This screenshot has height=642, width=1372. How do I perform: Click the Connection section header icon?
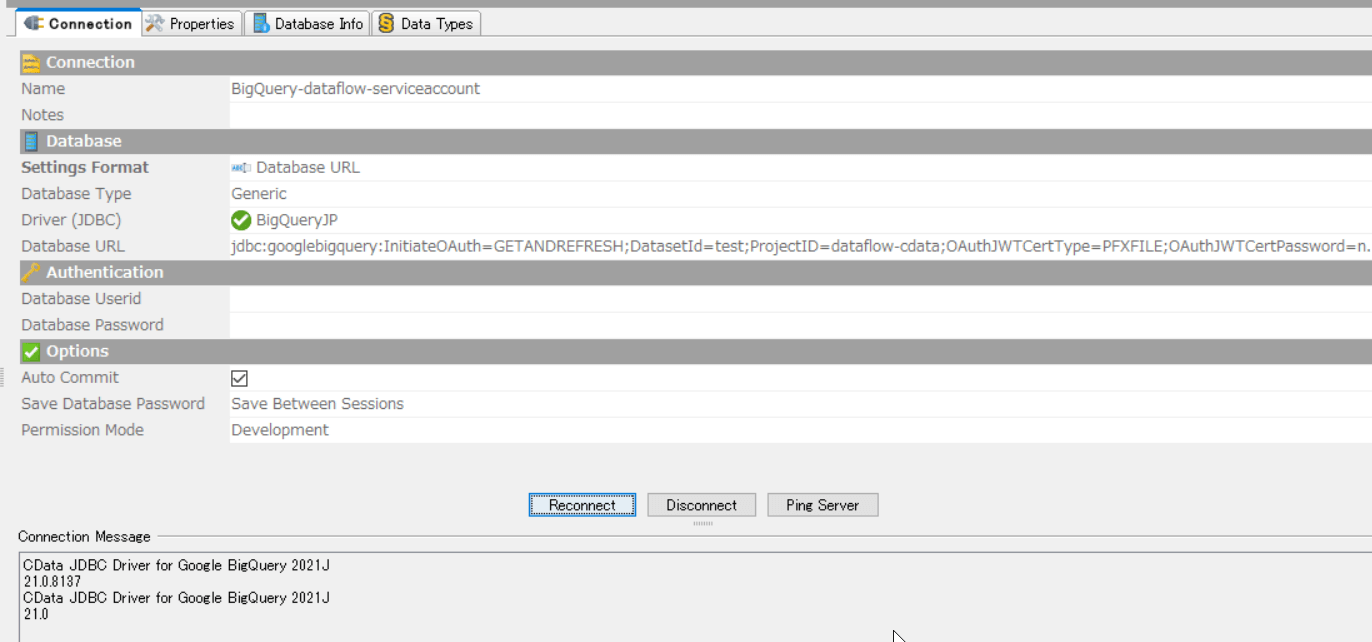point(31,63)
